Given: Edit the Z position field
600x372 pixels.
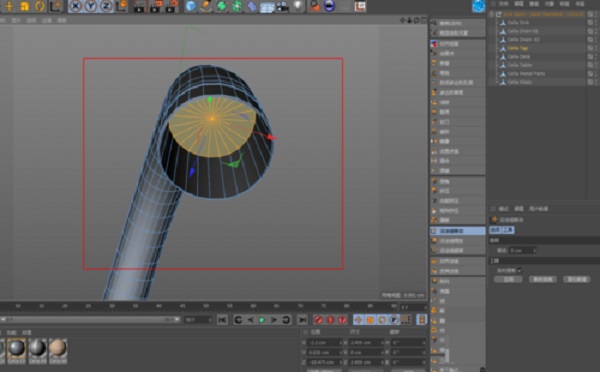Looking at the screenshot, I should click(x=324, y=362).
